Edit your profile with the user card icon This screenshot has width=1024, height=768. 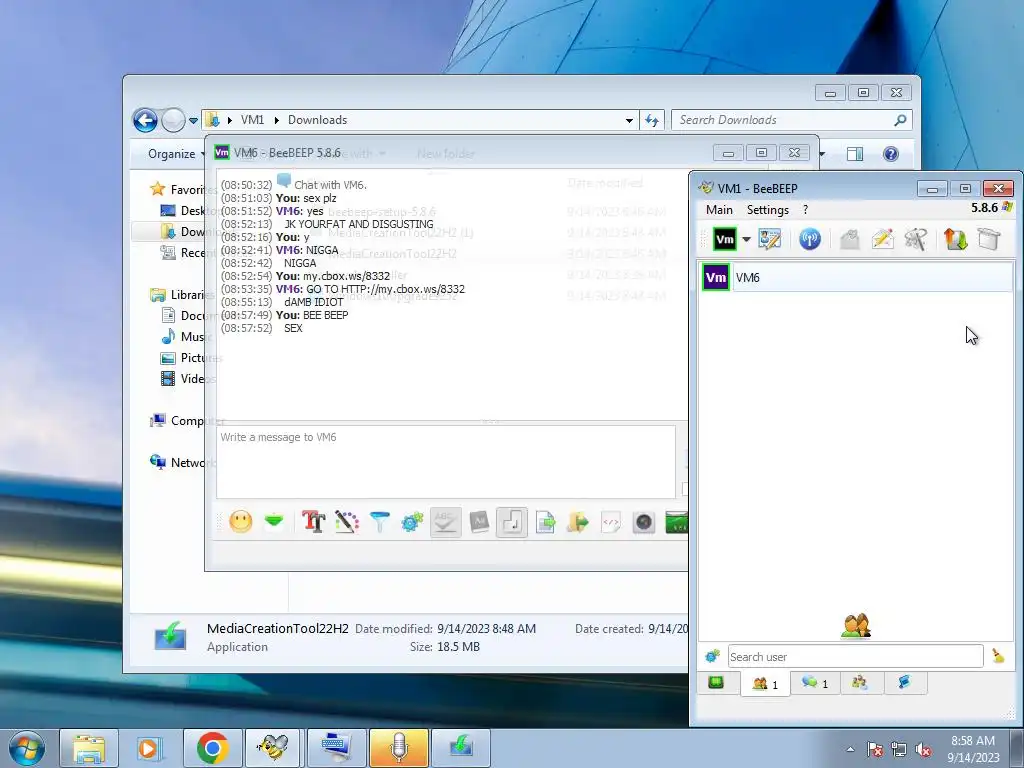(x=770, y=239)
